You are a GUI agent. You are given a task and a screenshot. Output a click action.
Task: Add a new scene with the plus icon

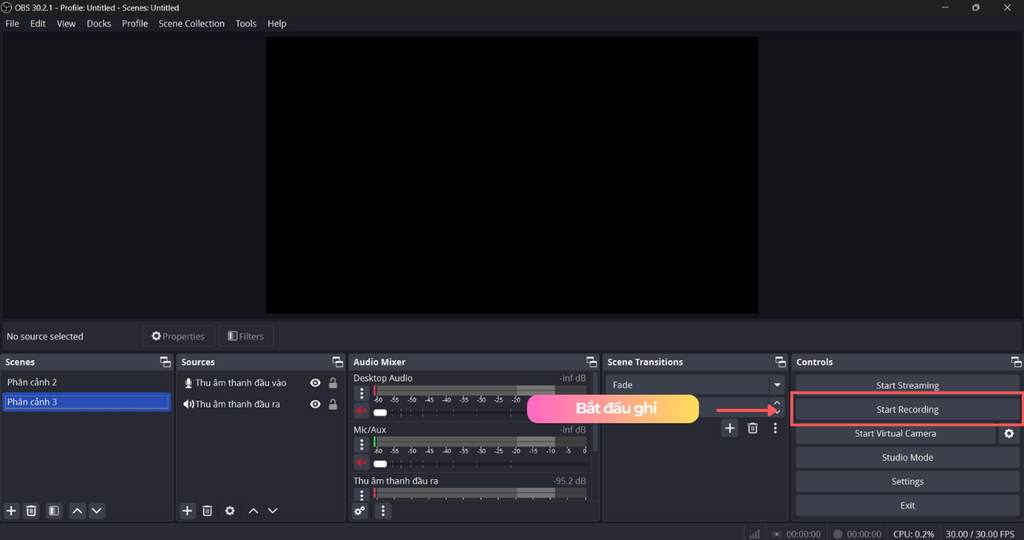(12, 510)
